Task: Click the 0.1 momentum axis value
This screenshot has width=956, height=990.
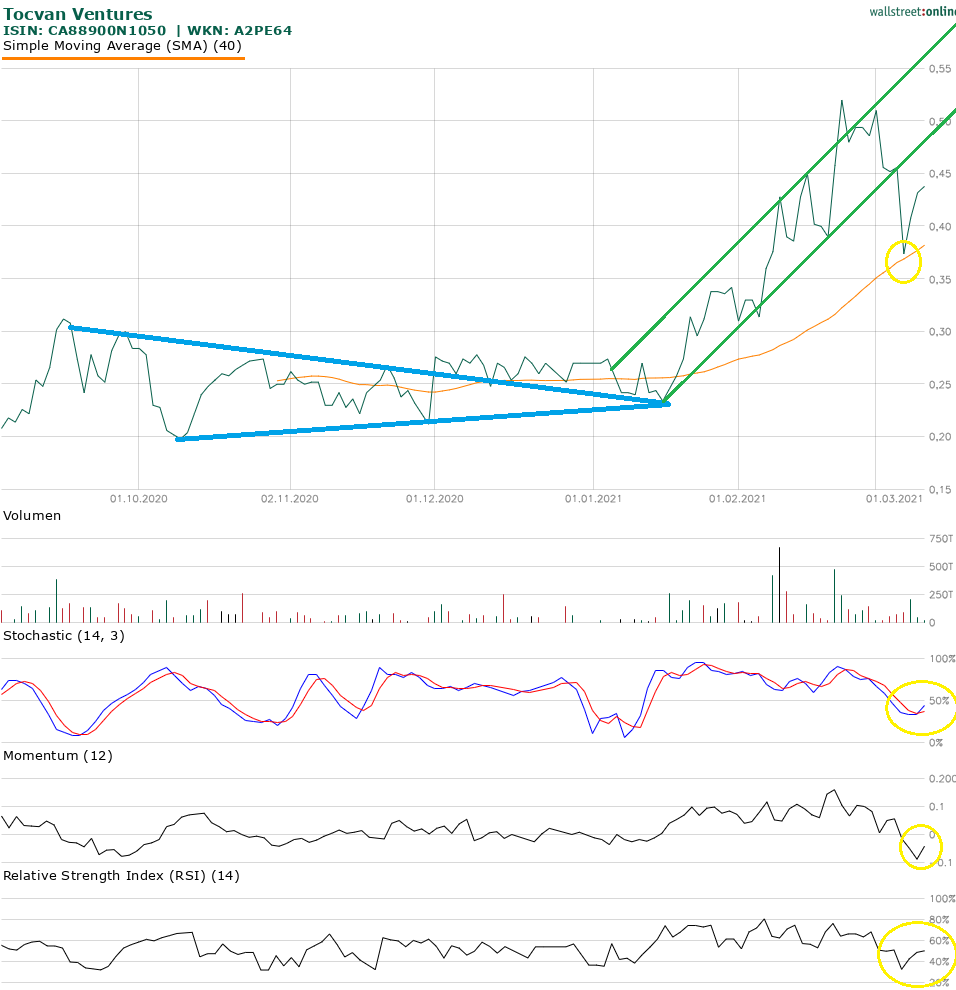Action: (936, 807)
